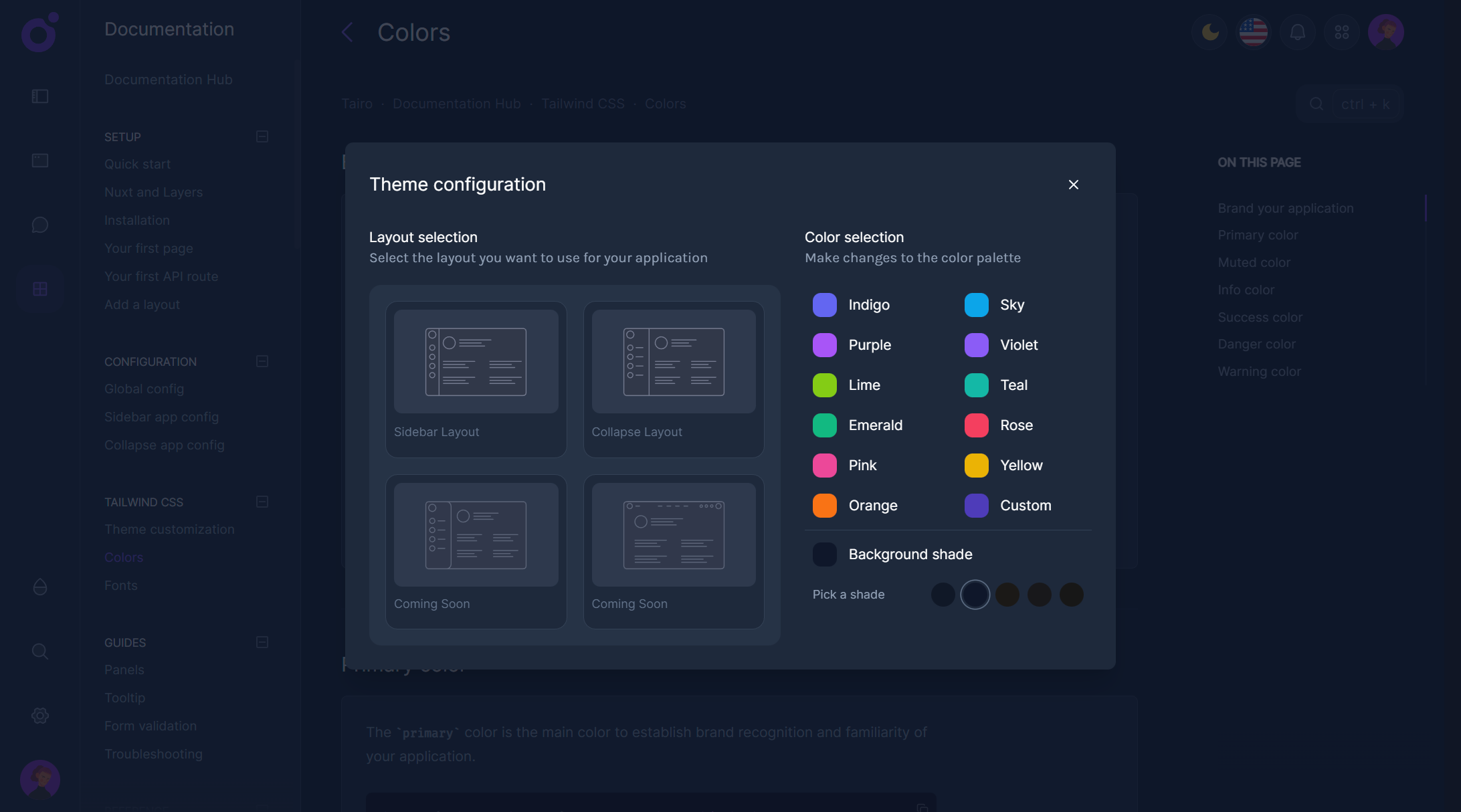Image resolution: width=1461 pixels, height=812 pixels.
Task: Open the chat bubble icon in left rail
Action: coord(40,225)
